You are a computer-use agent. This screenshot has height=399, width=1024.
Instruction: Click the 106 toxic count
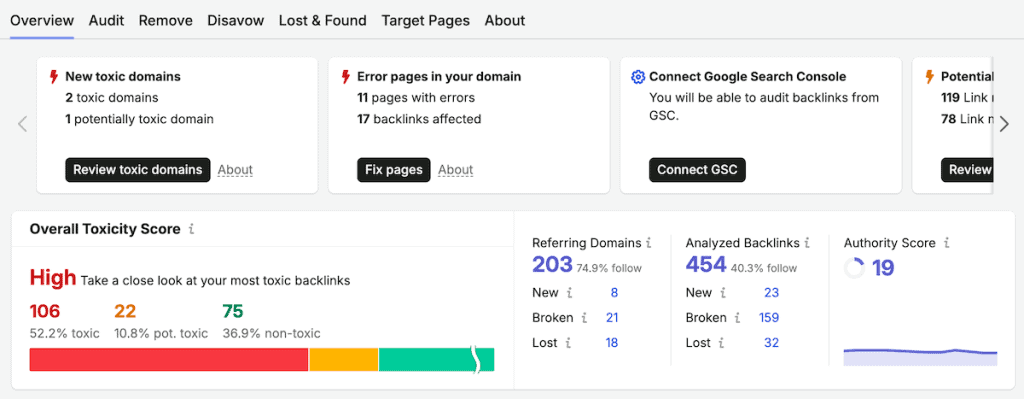(x=44, y=311)
